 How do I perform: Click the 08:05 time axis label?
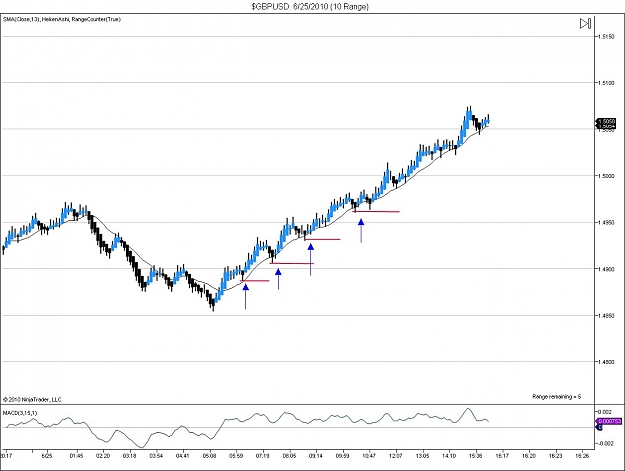click(x=289, y=455)
